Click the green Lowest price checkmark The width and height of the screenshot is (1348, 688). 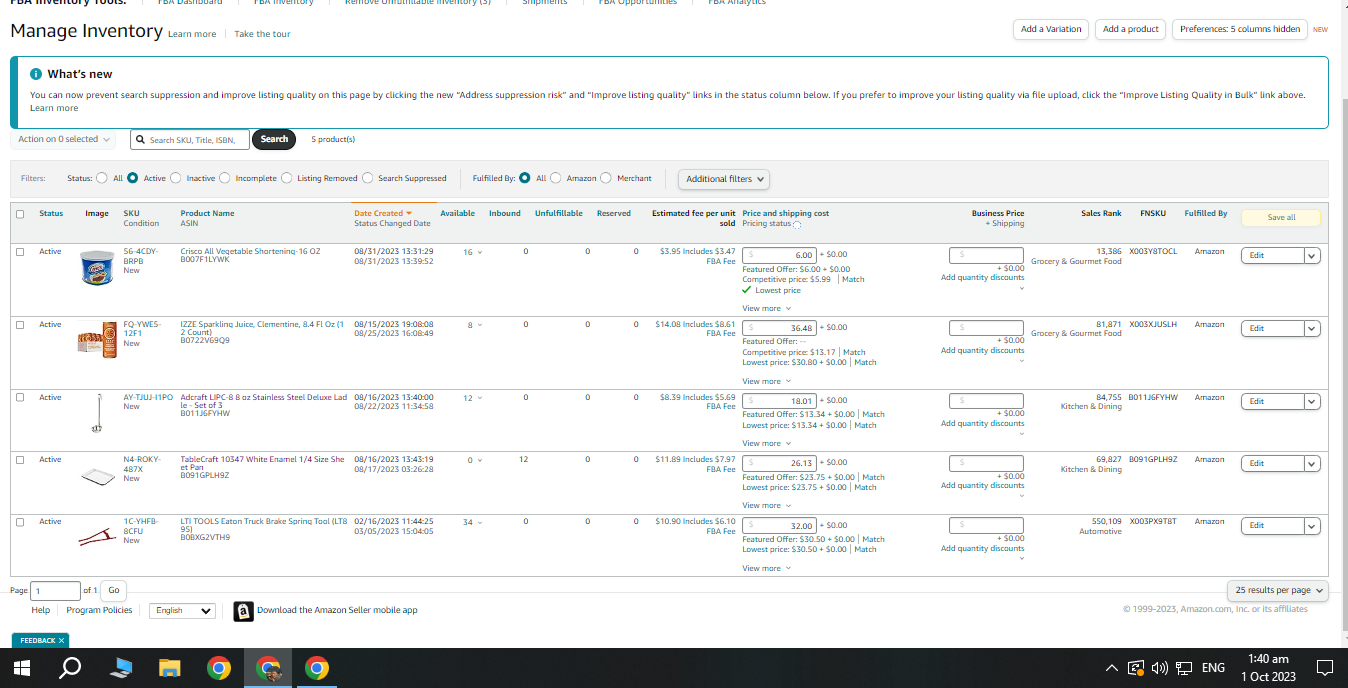click(747, 290)
